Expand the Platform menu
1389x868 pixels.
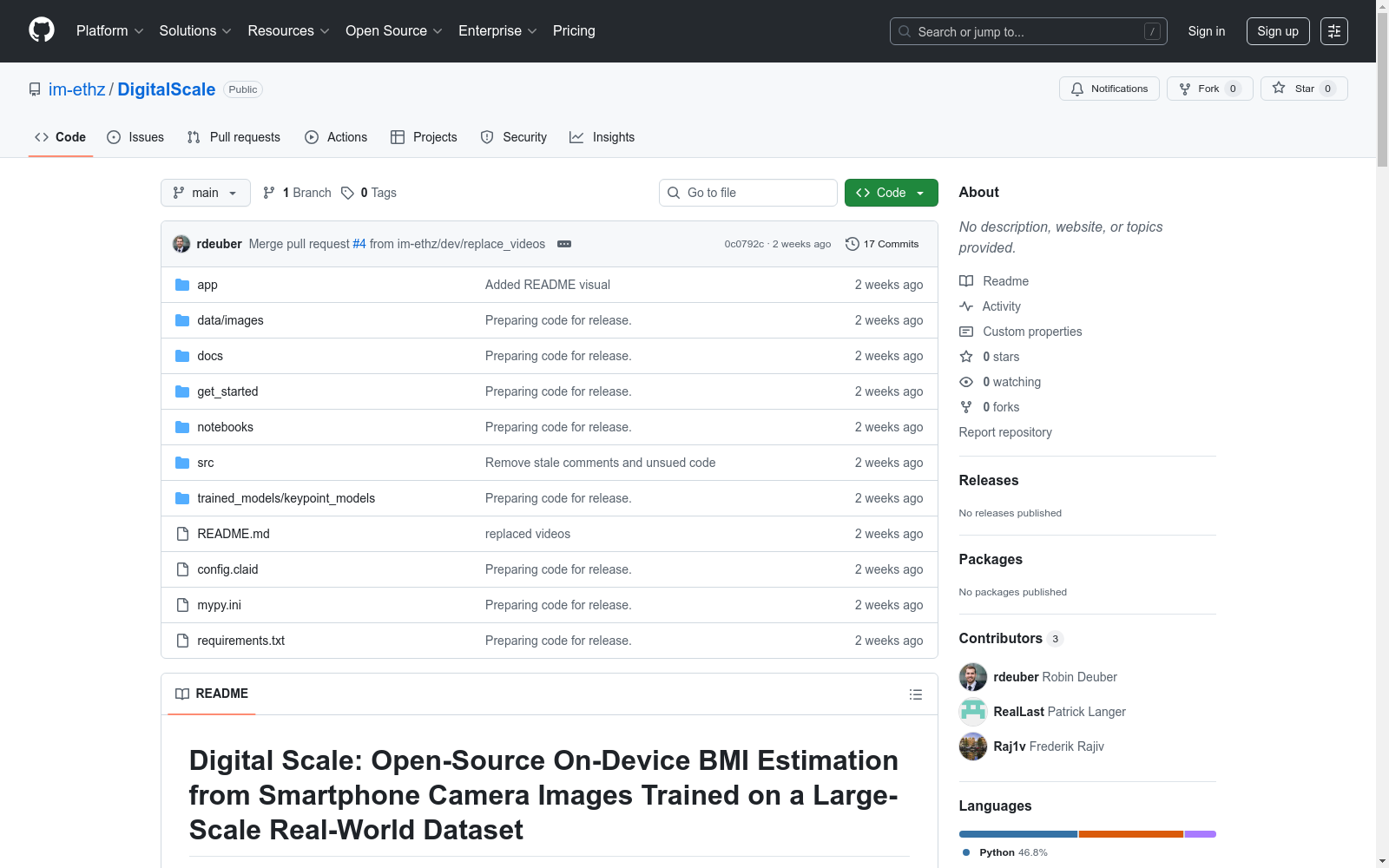(110, 31)
